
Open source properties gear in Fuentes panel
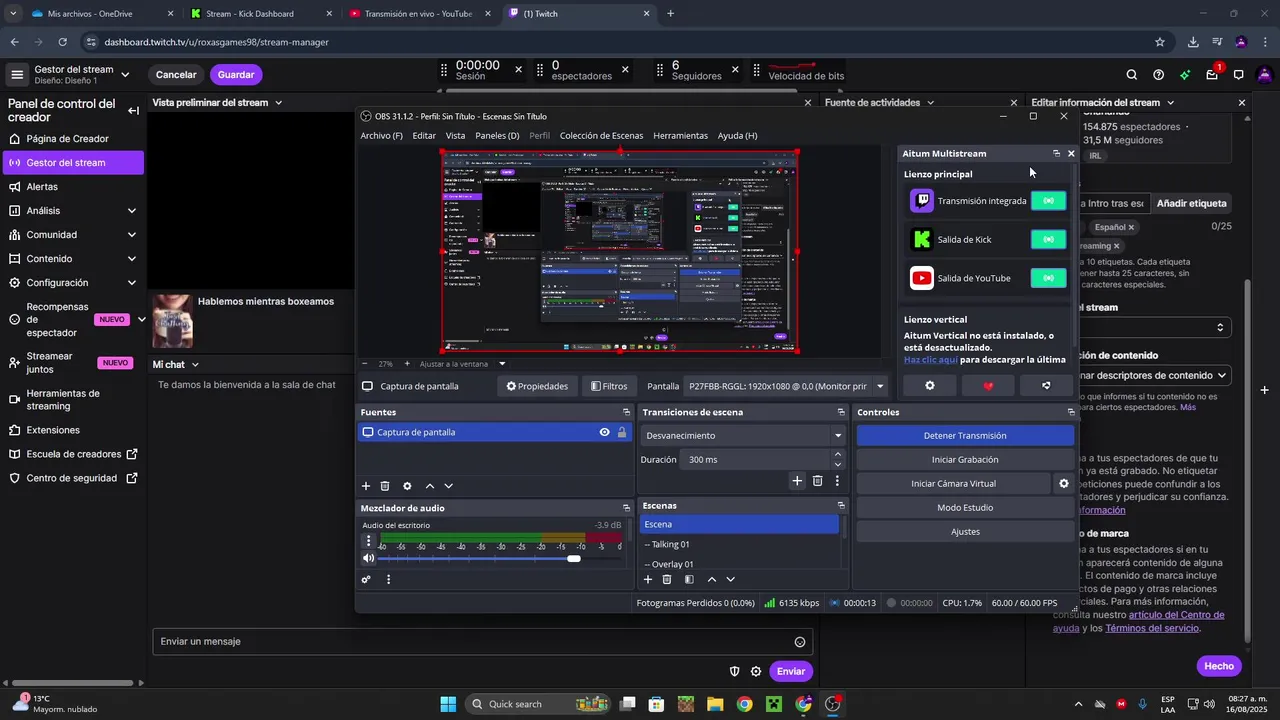[x=407, y=486]
